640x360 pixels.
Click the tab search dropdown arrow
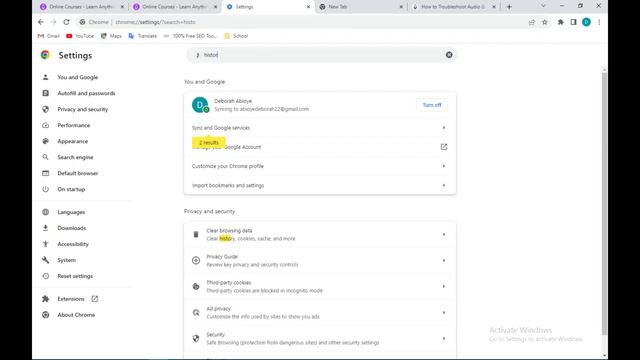(543, 6)
